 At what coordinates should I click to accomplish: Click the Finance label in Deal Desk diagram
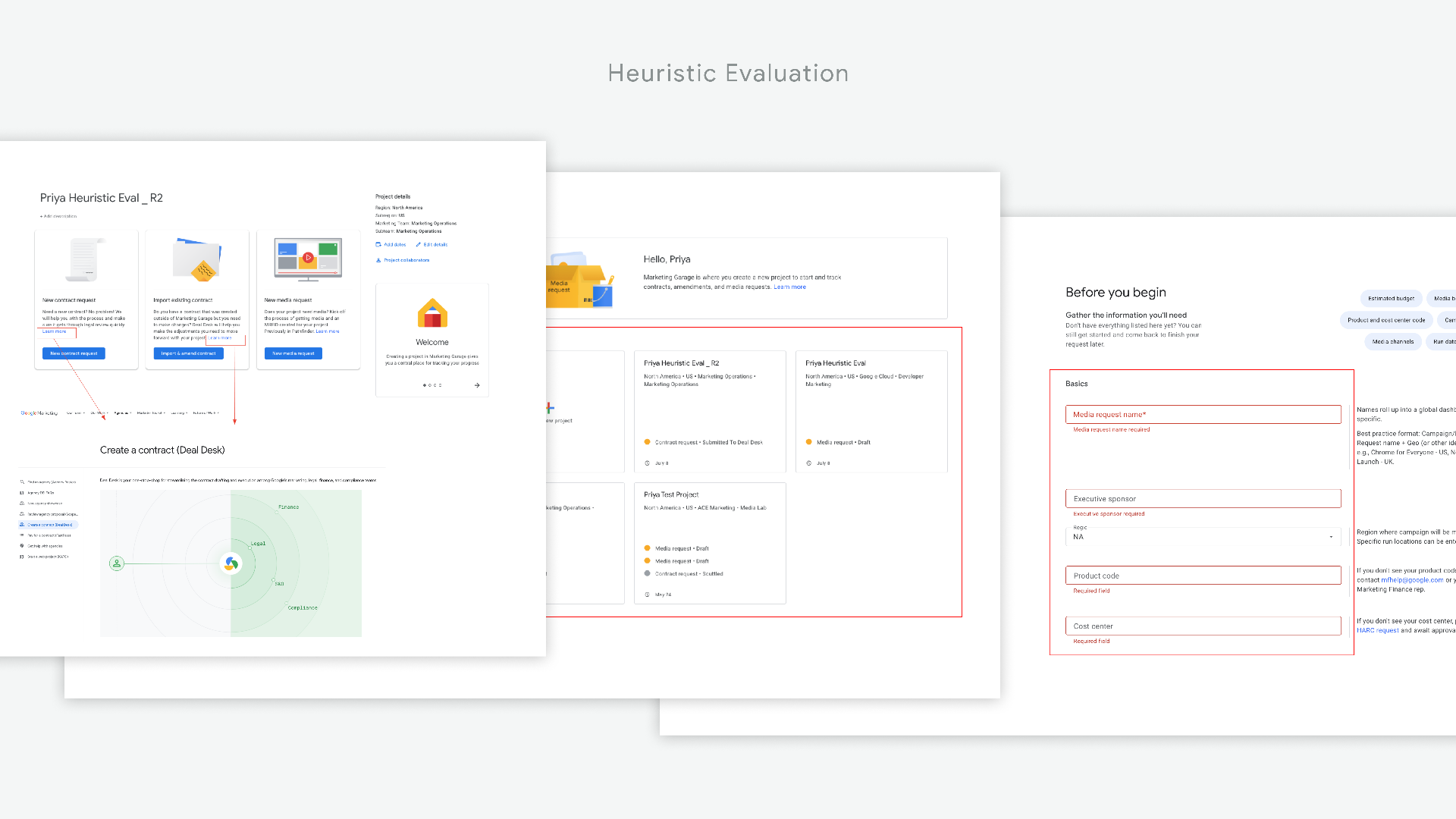(x=288, y=507)
